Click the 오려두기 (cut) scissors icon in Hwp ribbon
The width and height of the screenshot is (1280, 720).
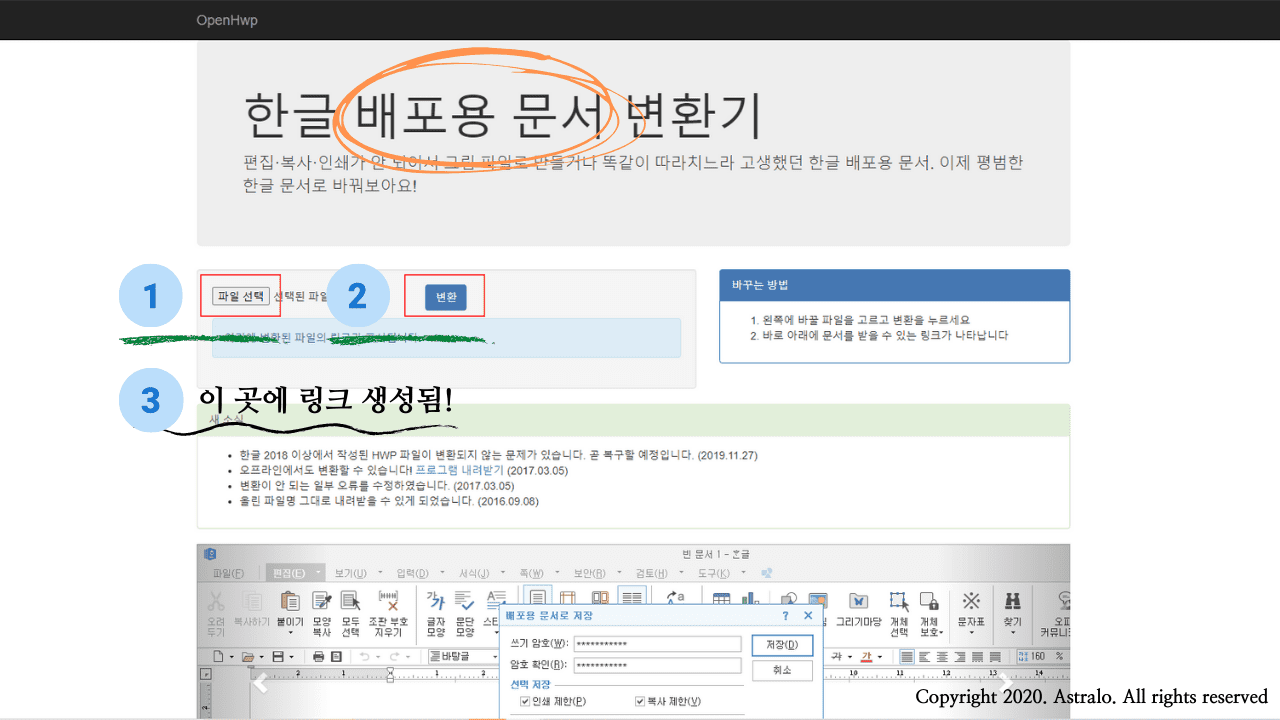(x=216, y=601)
